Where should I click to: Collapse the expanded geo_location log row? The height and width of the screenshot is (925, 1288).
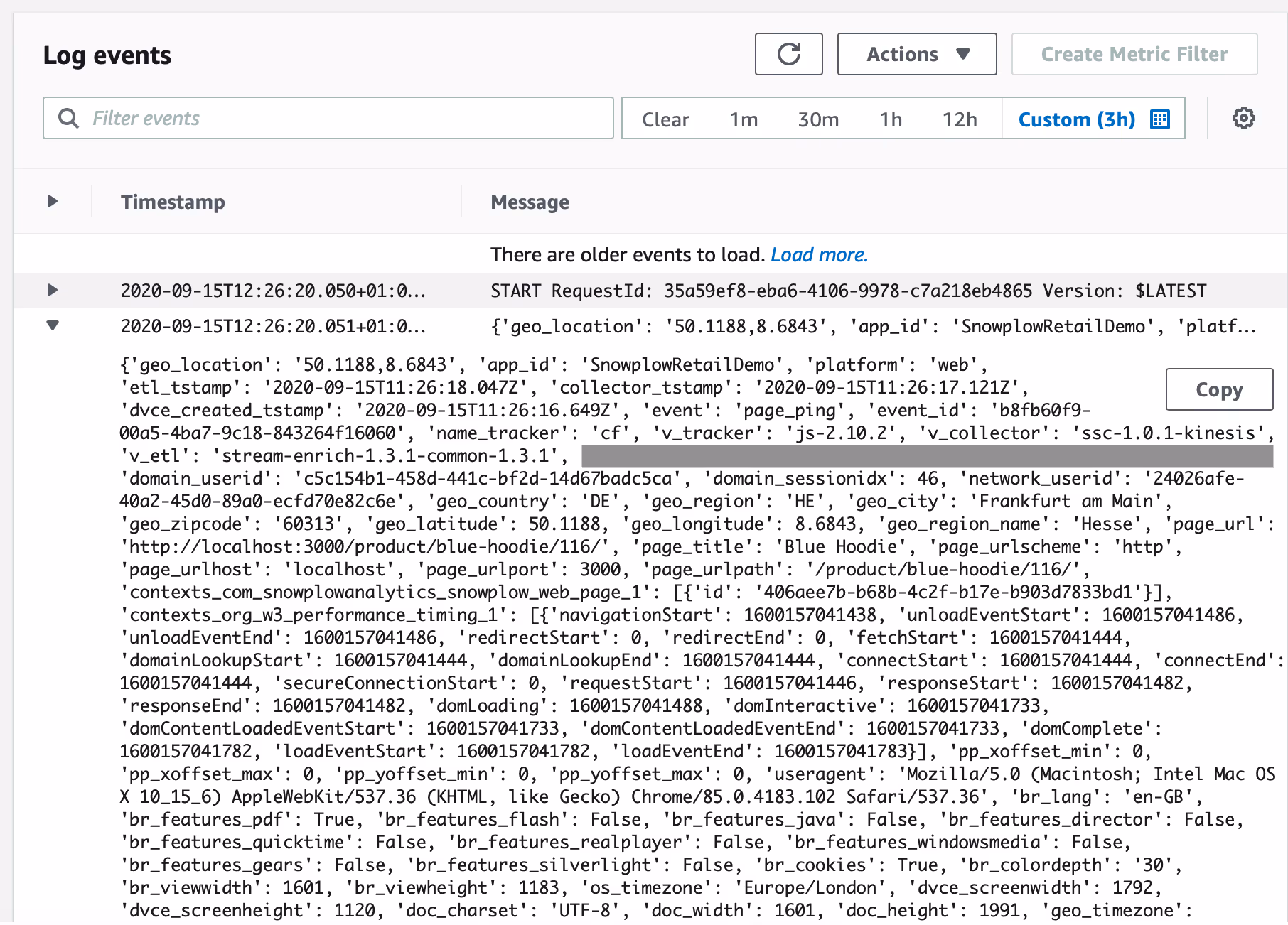(52, 325)
